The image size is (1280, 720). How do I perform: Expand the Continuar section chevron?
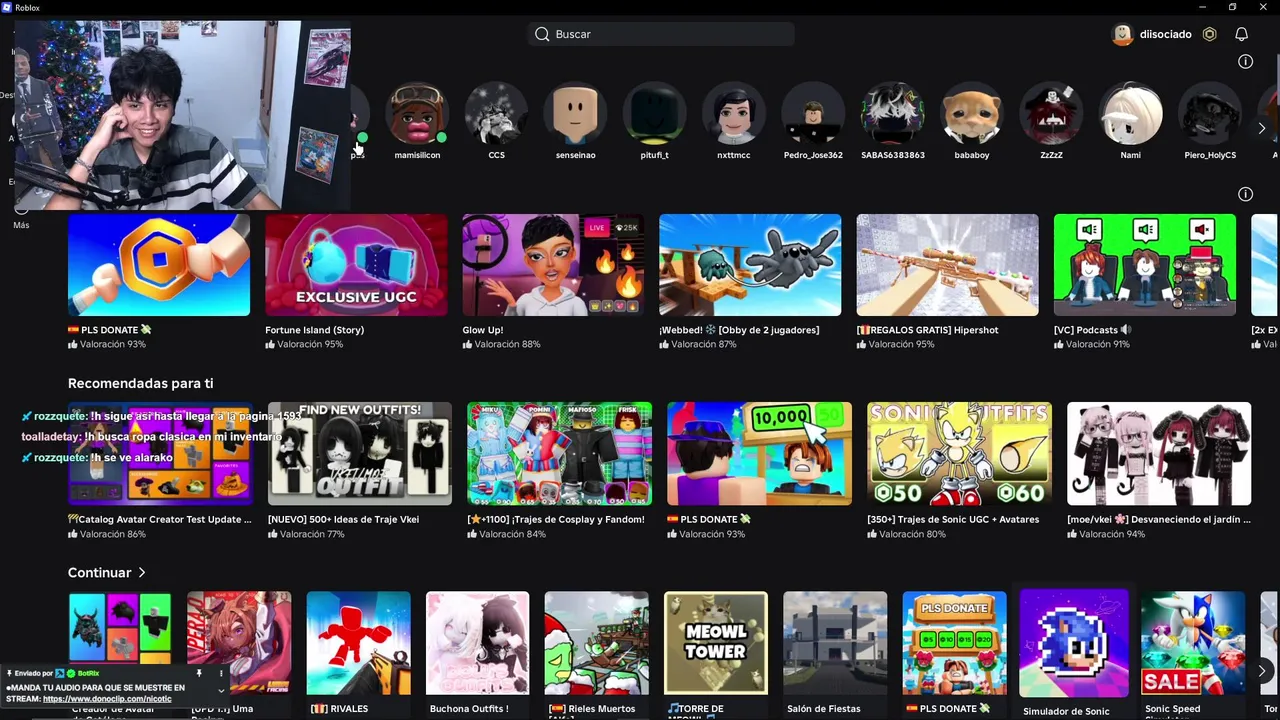[x=142, y=573]
